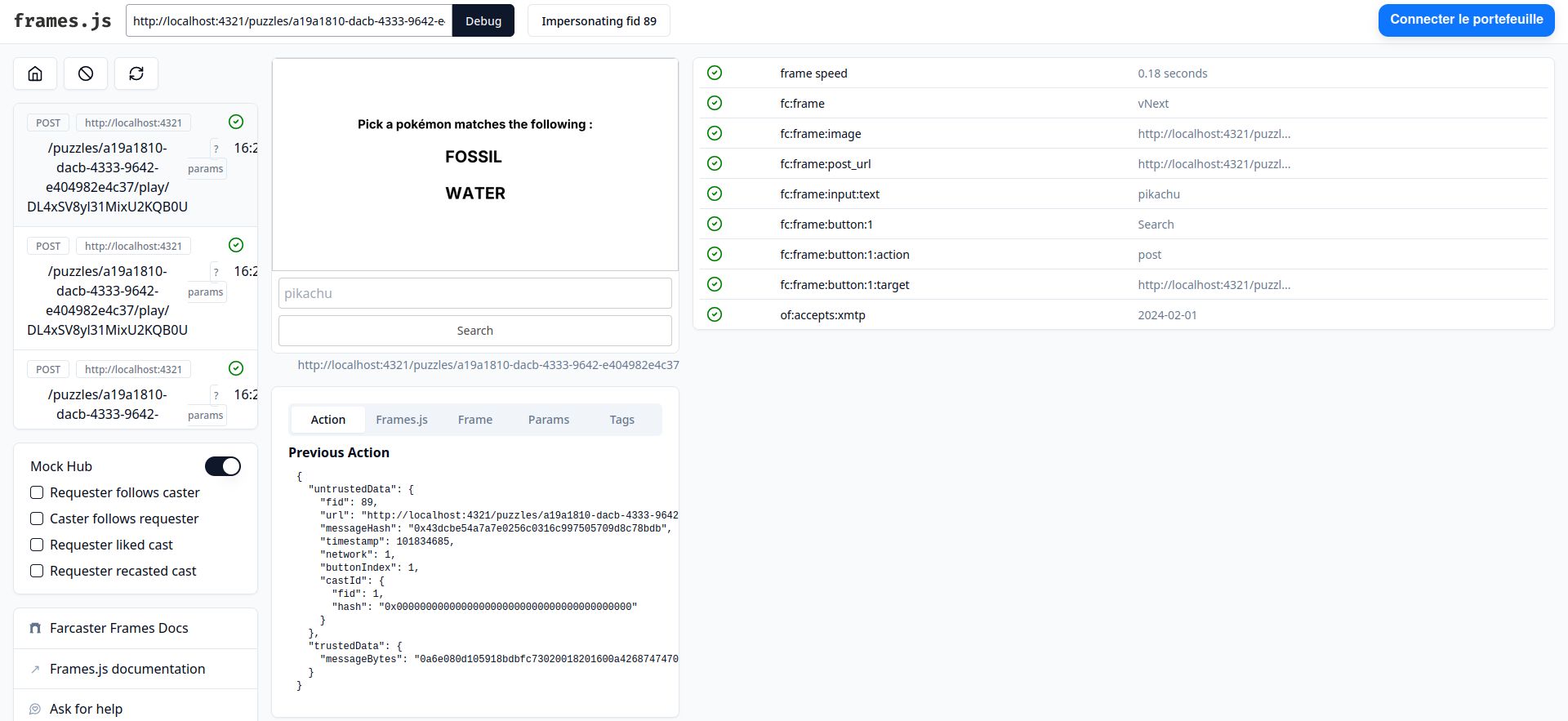Screen dimensions: 1568x721
Task: Click the check icon beside of:accepts:xmtp
Action: click(x=715, y=314)
